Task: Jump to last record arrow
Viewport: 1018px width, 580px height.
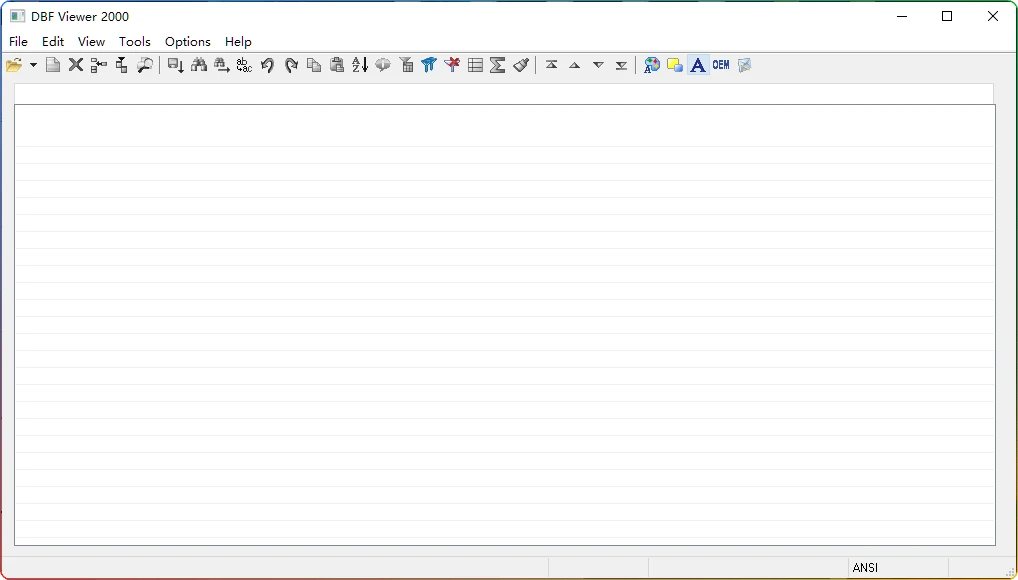Action: [x=621, y=65]
